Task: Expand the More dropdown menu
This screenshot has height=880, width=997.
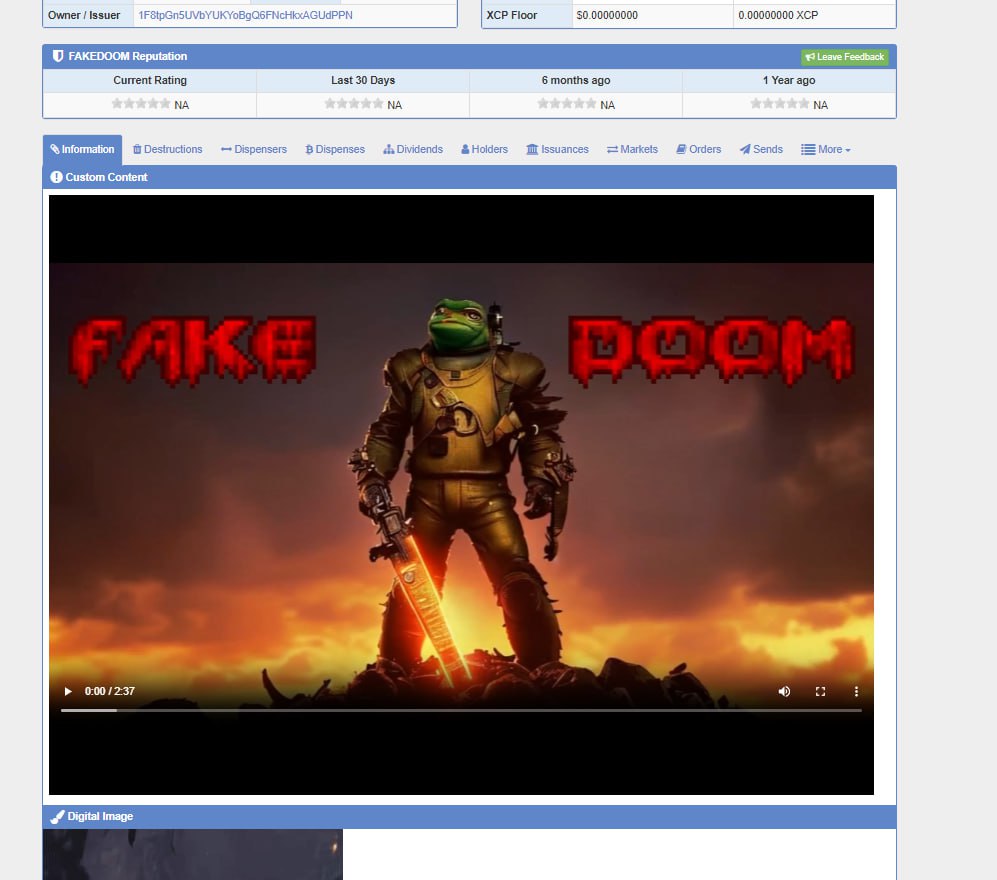Action: tap(826, 149)
